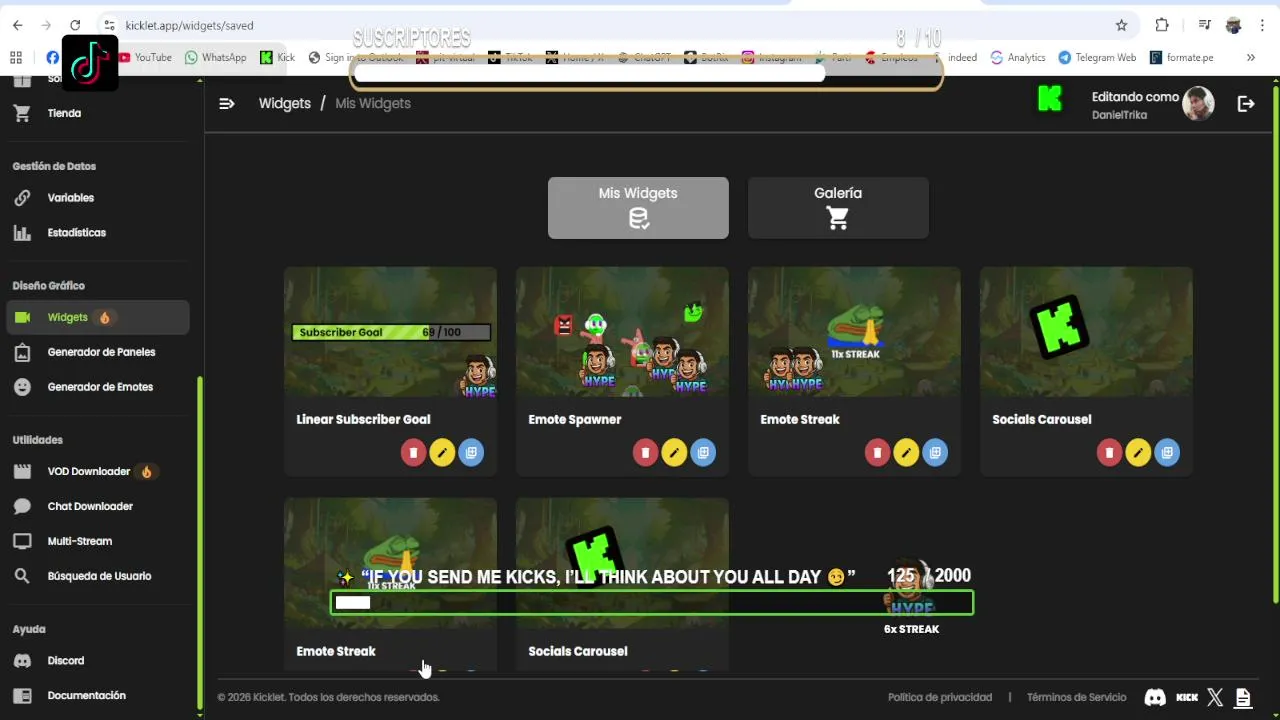Open the Emote Spawner thumbnail
Viewport: 1280px width, 720px height.
point(622,331)
